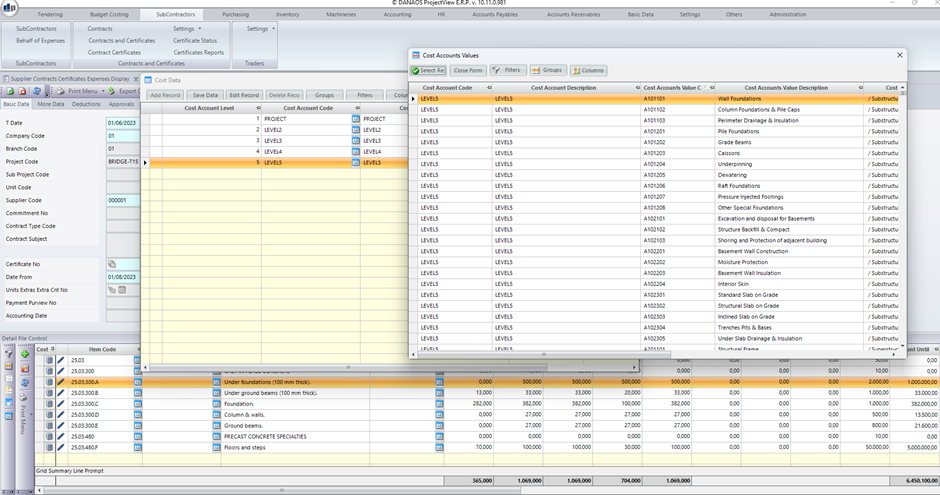
Task: Click the filter funnel icon in Detail File Control
Action: tap(8, 354)
